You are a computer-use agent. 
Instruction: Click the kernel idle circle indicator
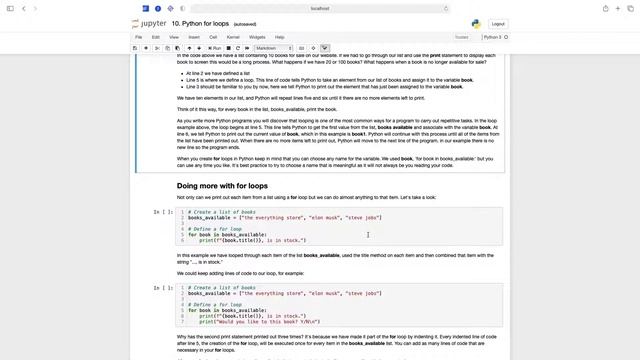point(506,37)
